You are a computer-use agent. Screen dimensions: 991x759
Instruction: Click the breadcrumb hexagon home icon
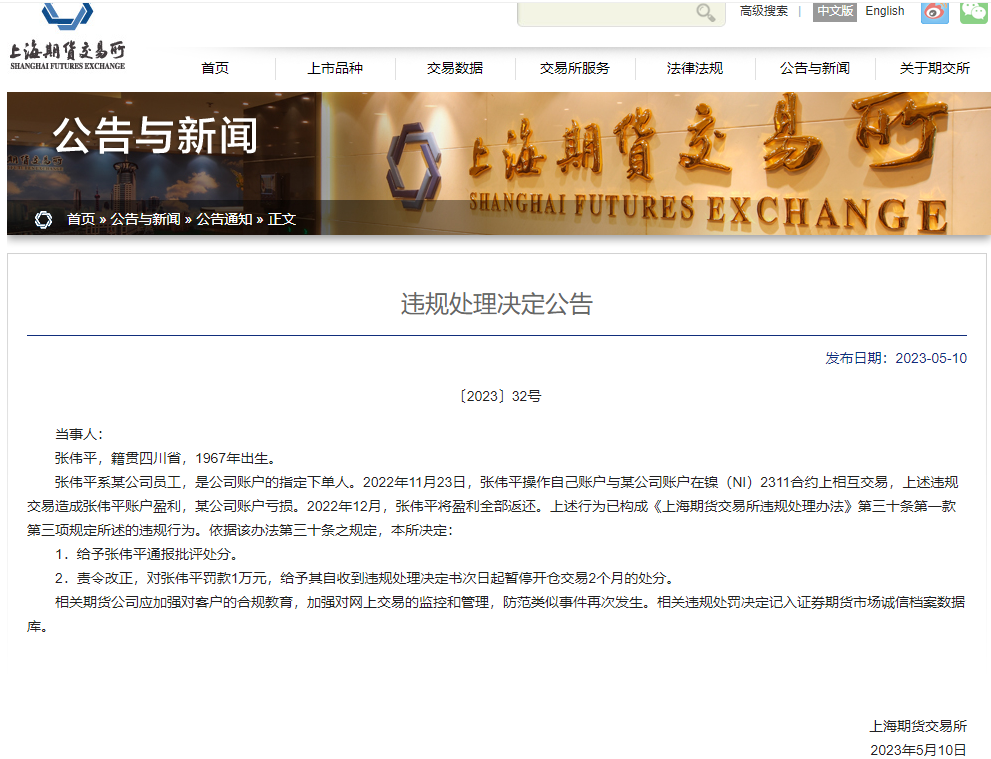pos(43,219)
